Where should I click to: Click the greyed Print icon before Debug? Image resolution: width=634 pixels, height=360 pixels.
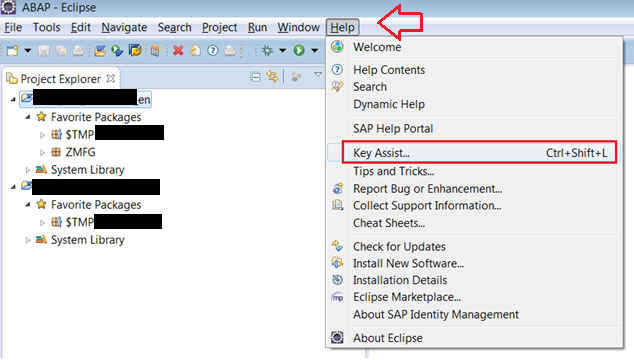230,51
